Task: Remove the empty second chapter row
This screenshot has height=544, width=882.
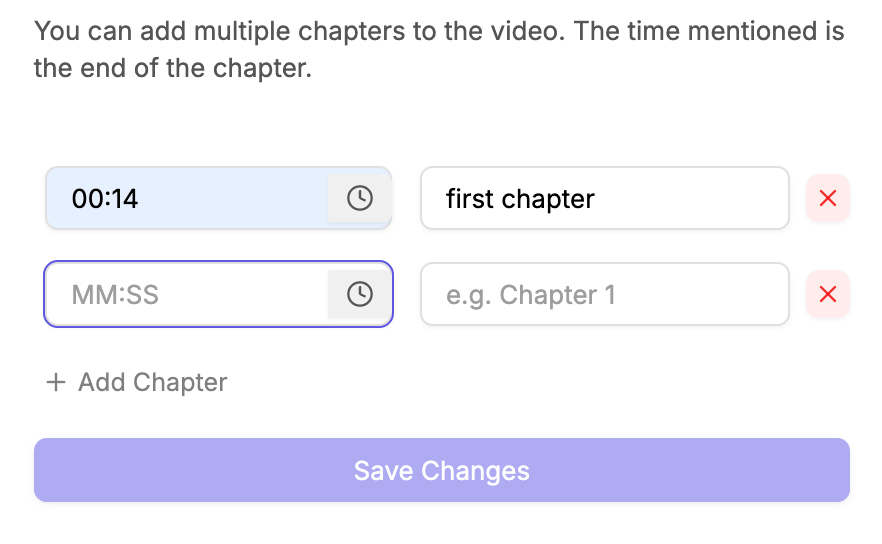Action: [x=827, y=294]
